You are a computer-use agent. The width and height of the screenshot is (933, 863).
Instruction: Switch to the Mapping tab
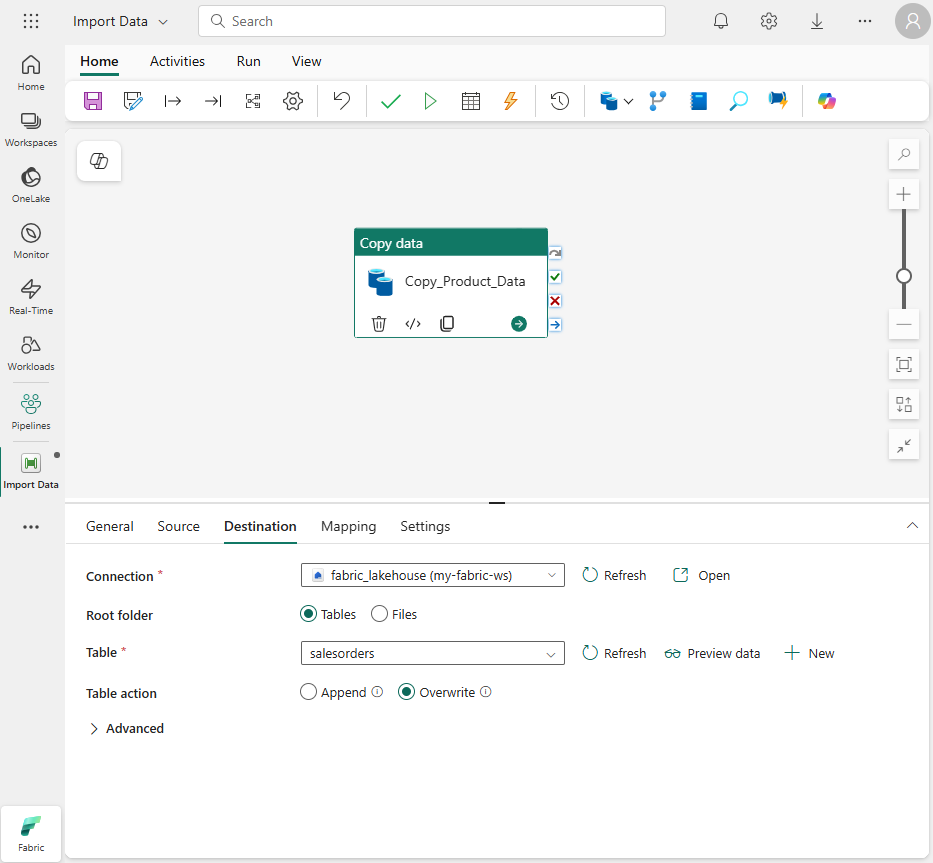coord(348,526)
